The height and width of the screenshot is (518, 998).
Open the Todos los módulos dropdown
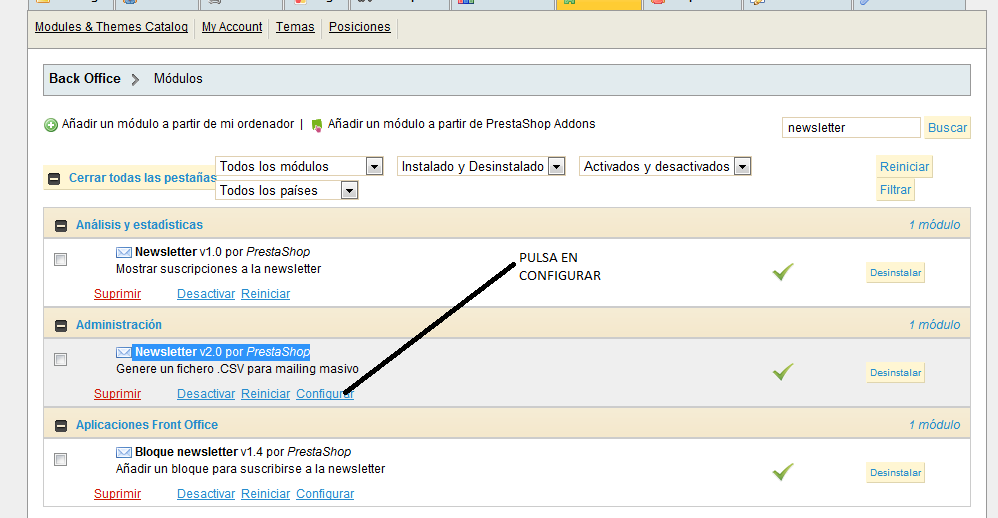point(374,167)
